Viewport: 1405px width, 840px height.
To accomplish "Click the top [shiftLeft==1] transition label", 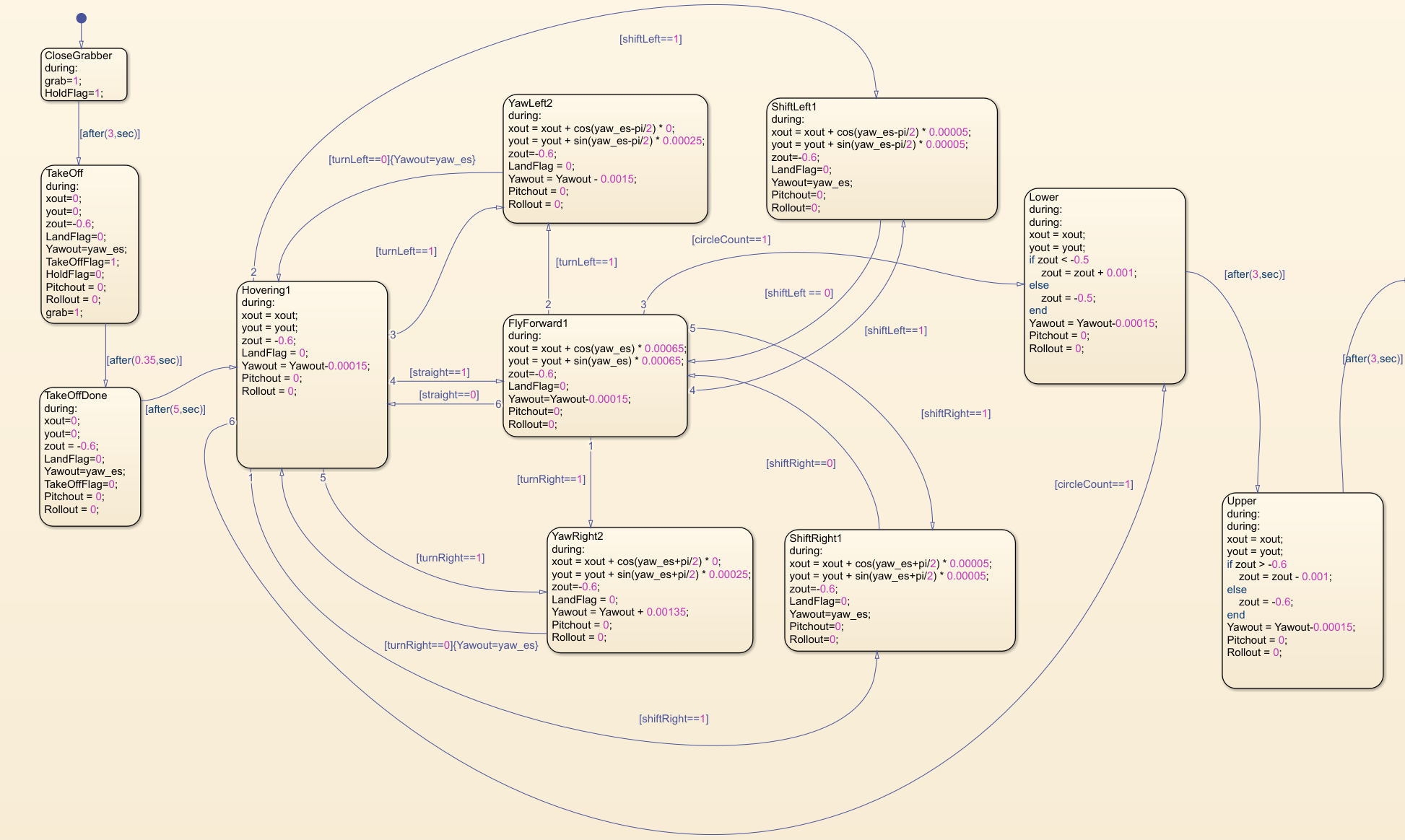I will coord(650,39).
